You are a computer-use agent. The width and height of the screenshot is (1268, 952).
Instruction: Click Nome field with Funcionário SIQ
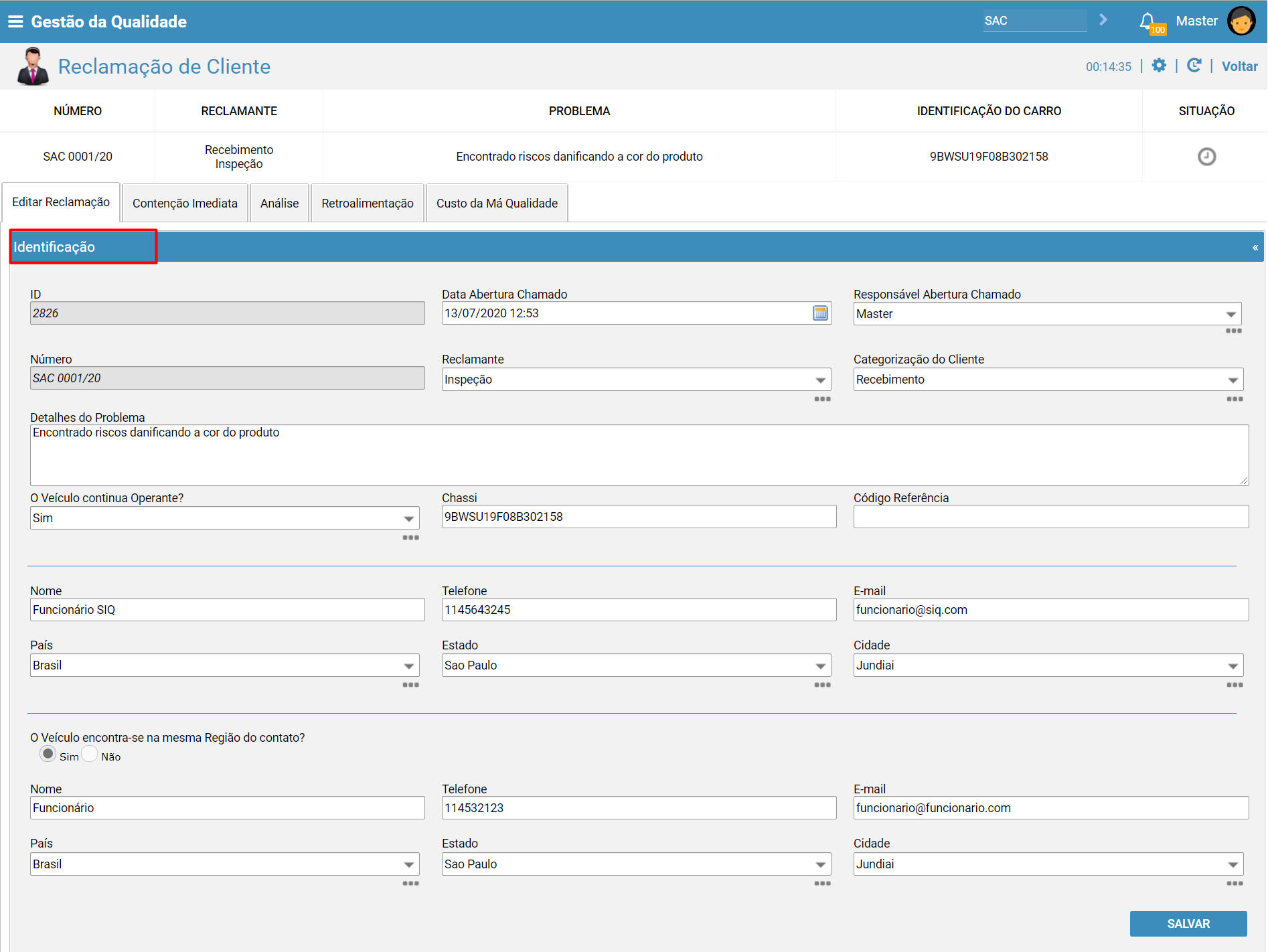pyautogui.click(x=228, y=610)
